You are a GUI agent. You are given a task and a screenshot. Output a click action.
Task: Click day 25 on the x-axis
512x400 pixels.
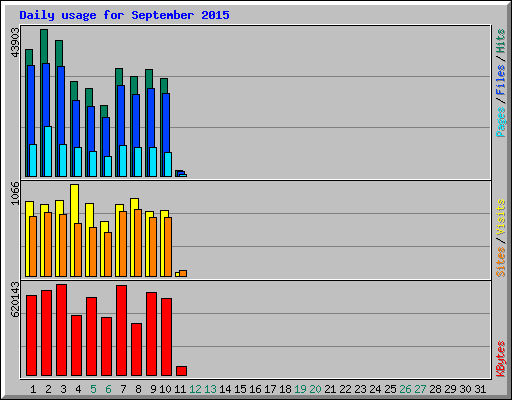click(x=390, y=389)
